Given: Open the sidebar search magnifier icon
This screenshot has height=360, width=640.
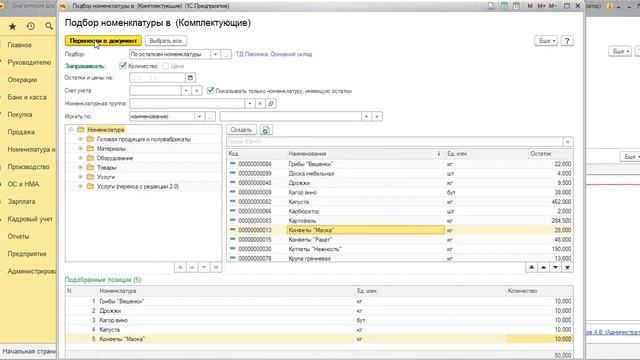Looking at the screenshot, I should (x=49, y=26).
